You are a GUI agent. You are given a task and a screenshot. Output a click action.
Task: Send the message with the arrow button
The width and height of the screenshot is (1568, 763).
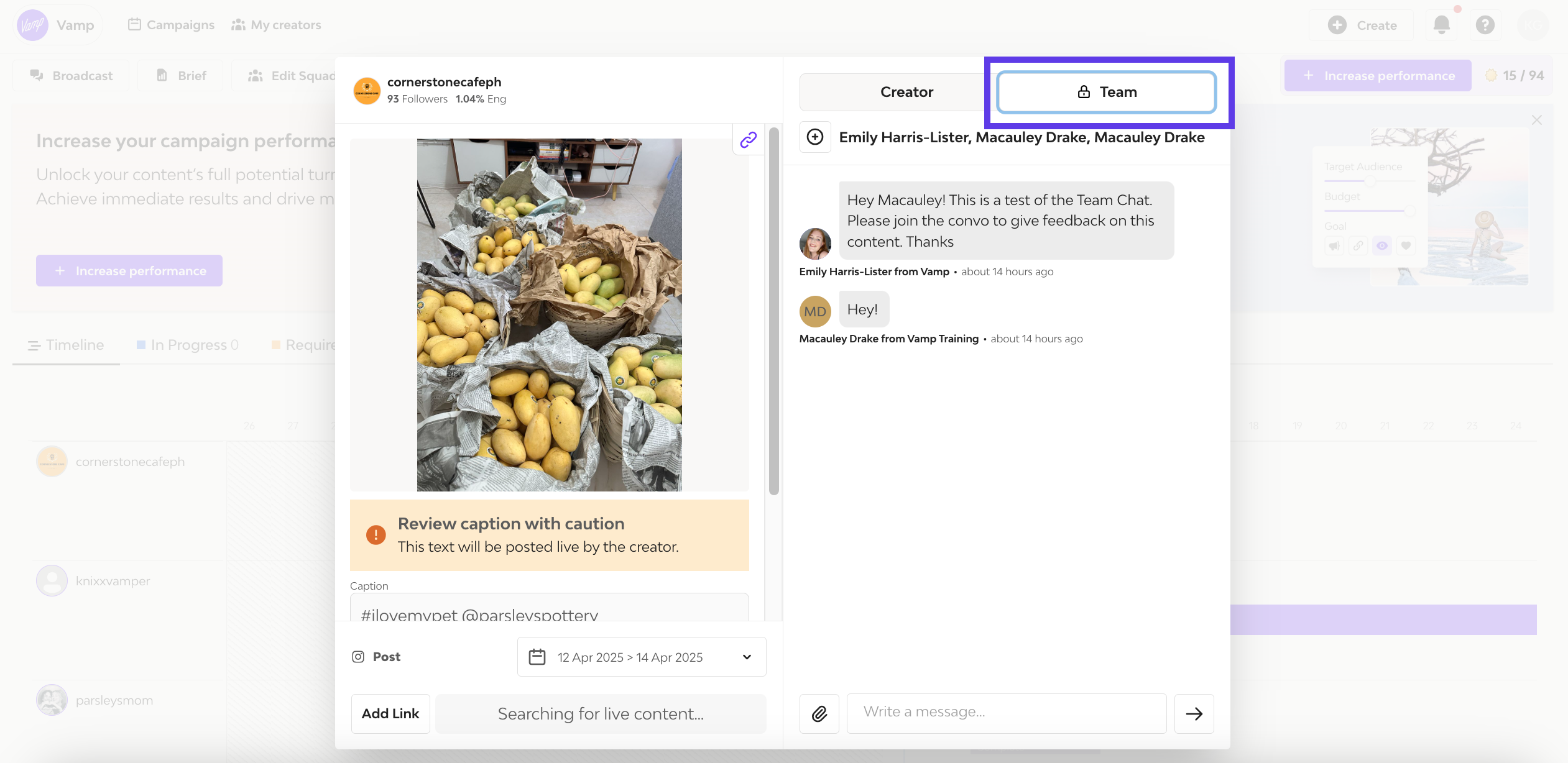point(1194,713)
